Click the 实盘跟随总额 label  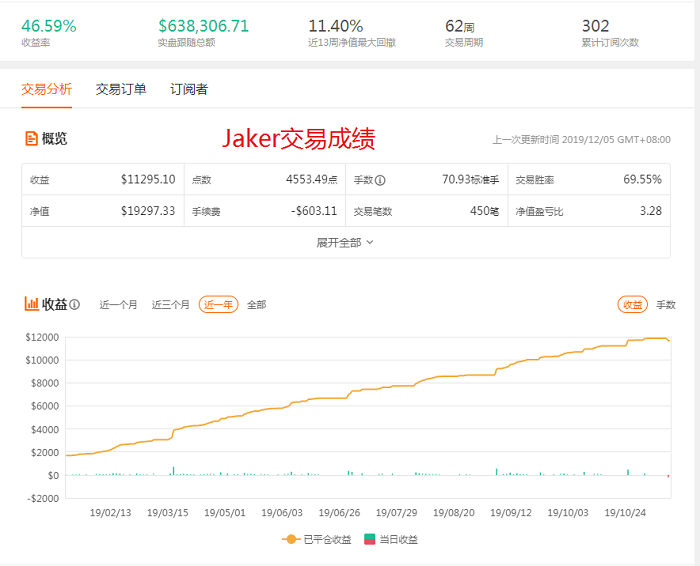tap(187, 42)
